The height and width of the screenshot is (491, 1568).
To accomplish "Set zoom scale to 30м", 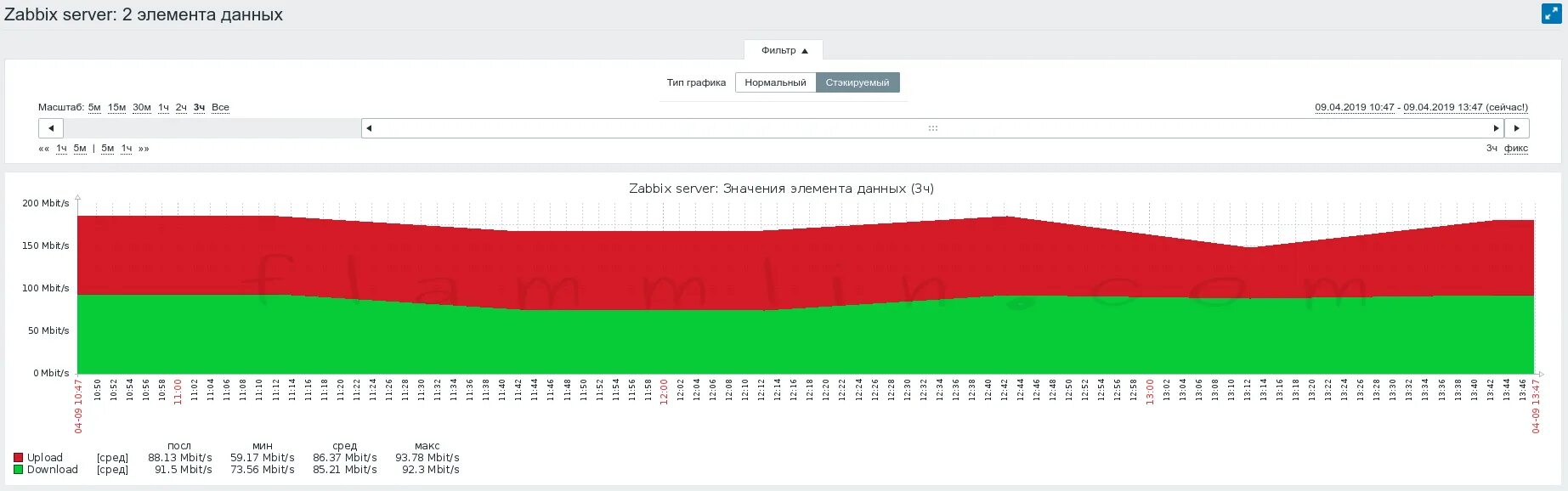I will [x=142, y=107].
